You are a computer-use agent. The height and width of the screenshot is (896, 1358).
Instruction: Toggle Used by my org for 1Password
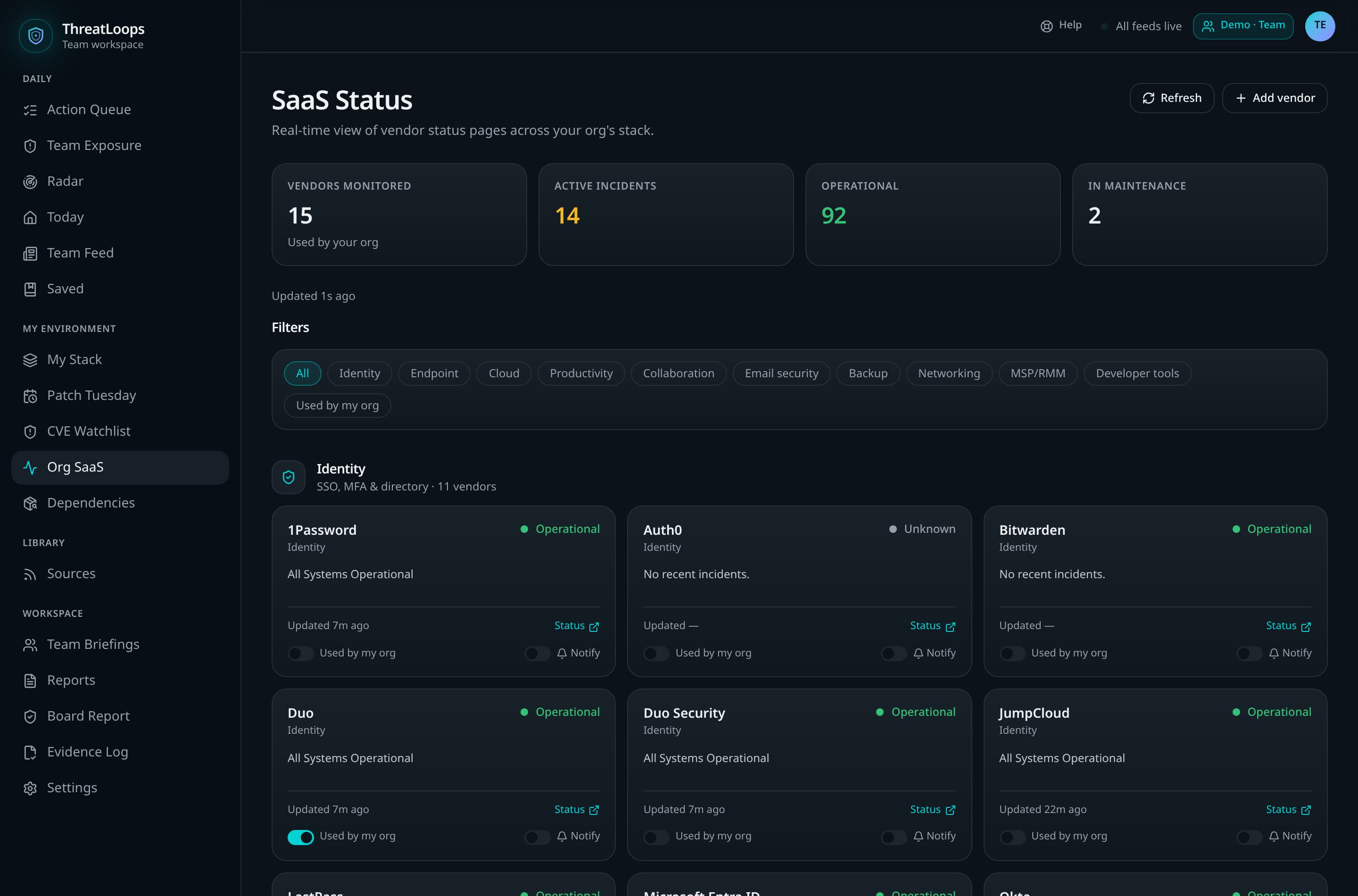pyautogui.click(x=300, y=654)
